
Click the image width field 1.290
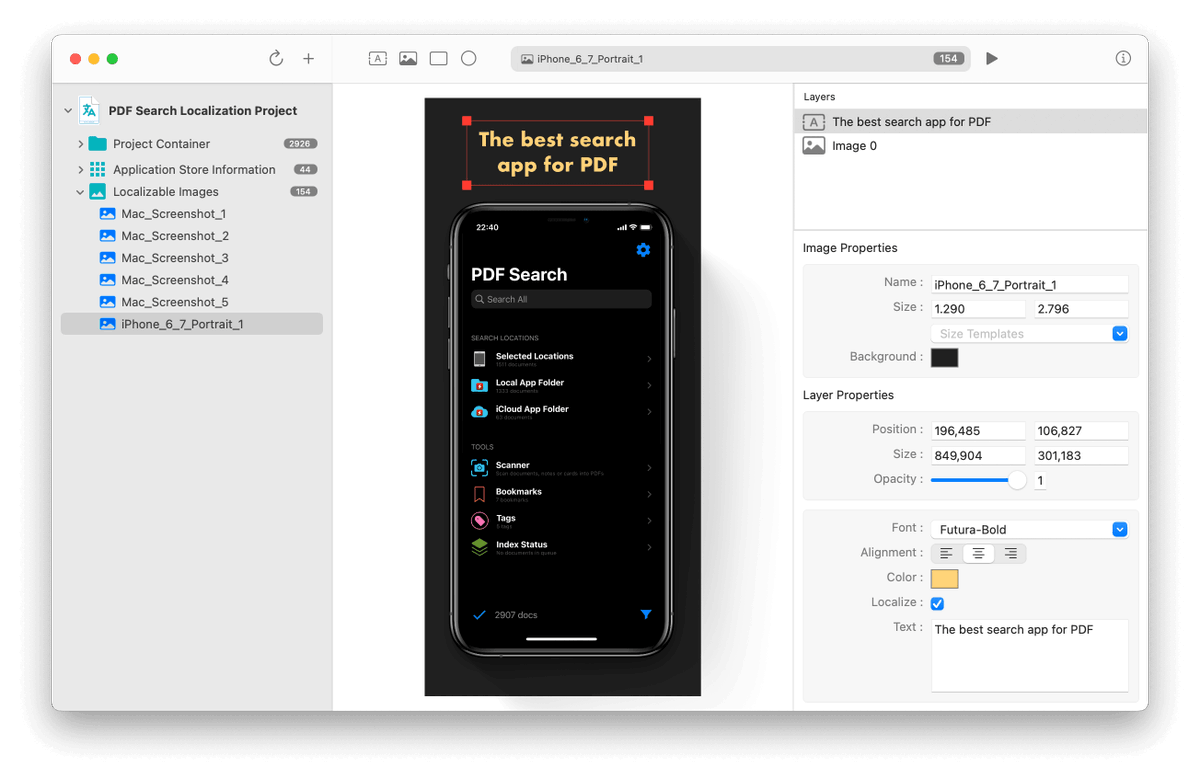[978, 309]
